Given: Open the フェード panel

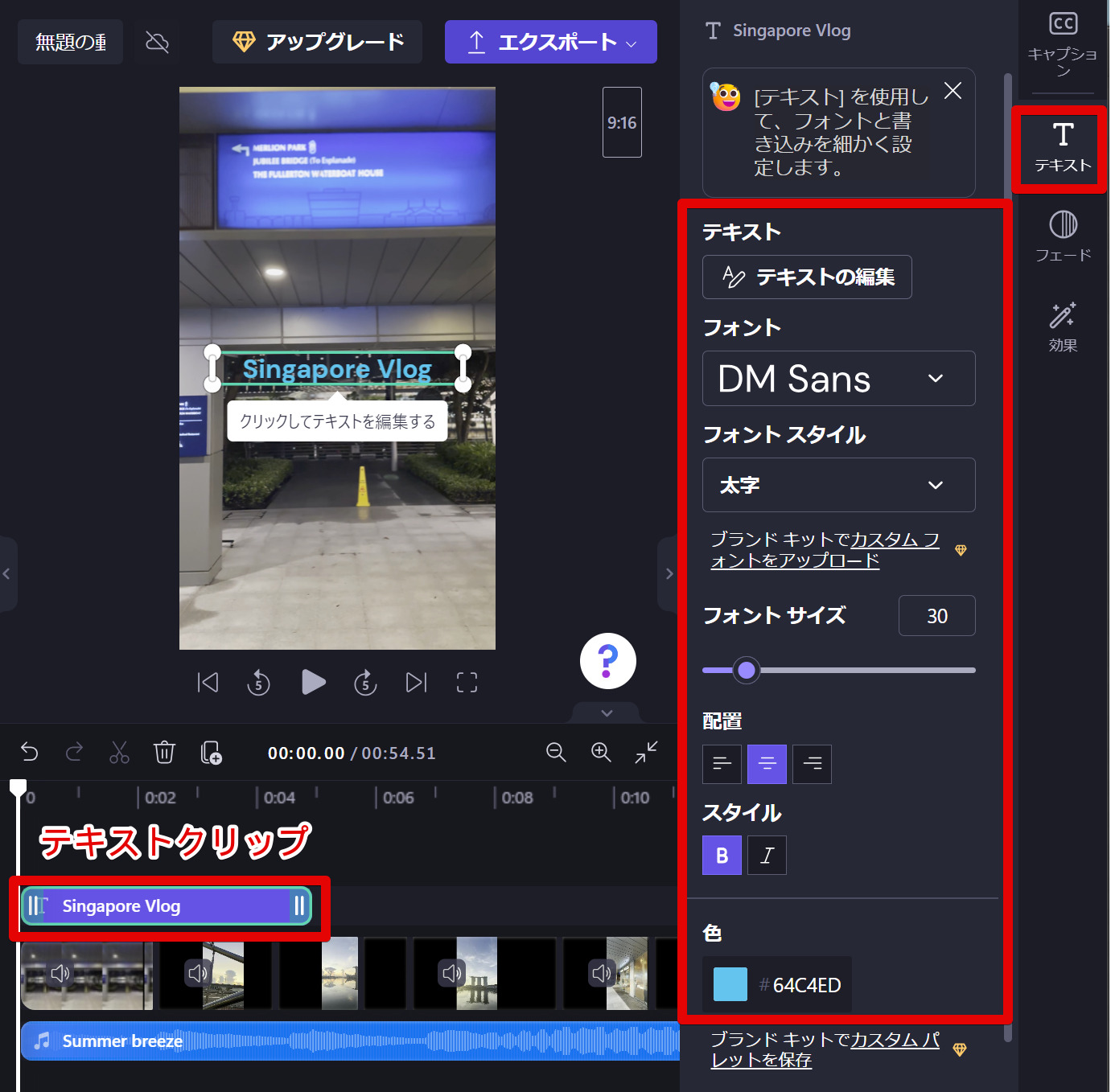Looking at the screenshot, I should pyautogui.click(x=1062, y=235).
